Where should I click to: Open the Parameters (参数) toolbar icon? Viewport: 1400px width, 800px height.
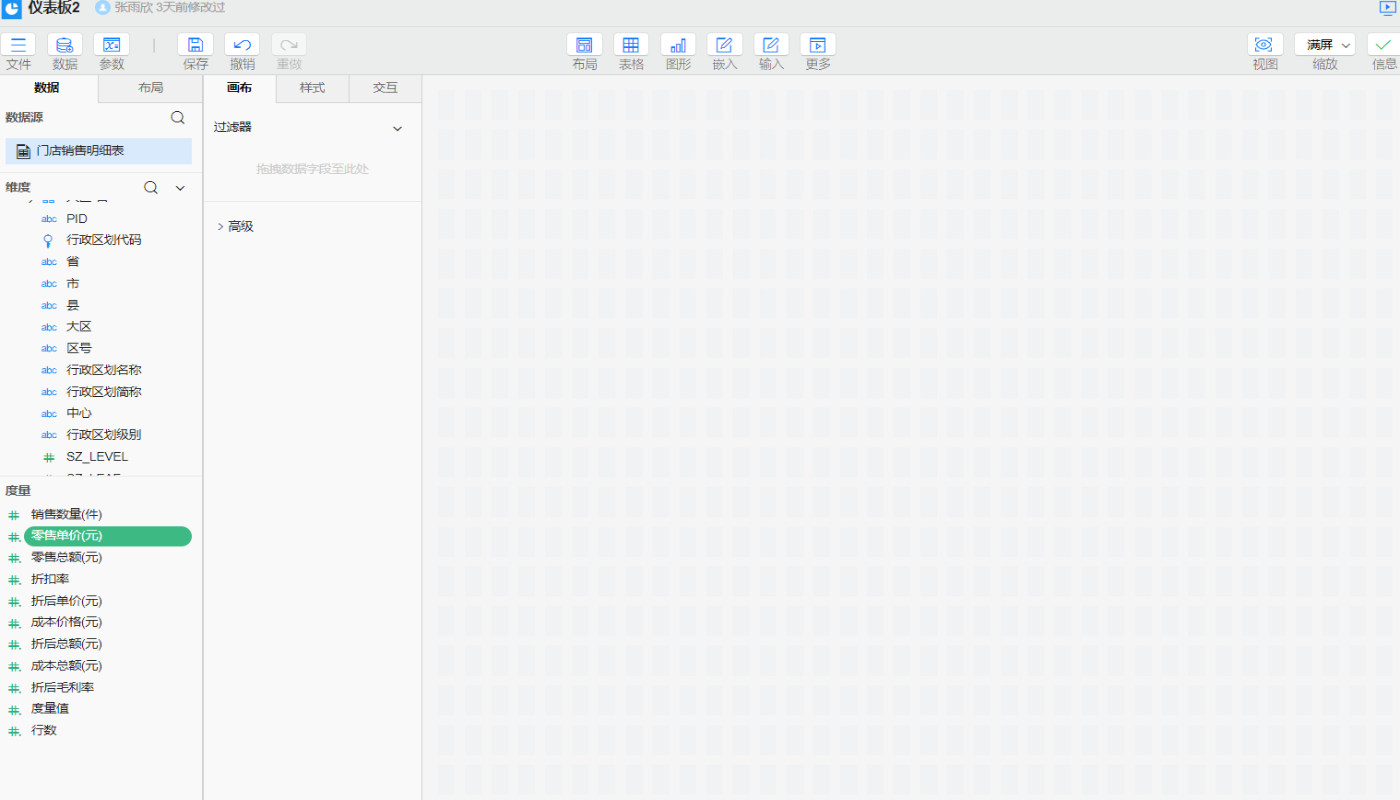111,45
